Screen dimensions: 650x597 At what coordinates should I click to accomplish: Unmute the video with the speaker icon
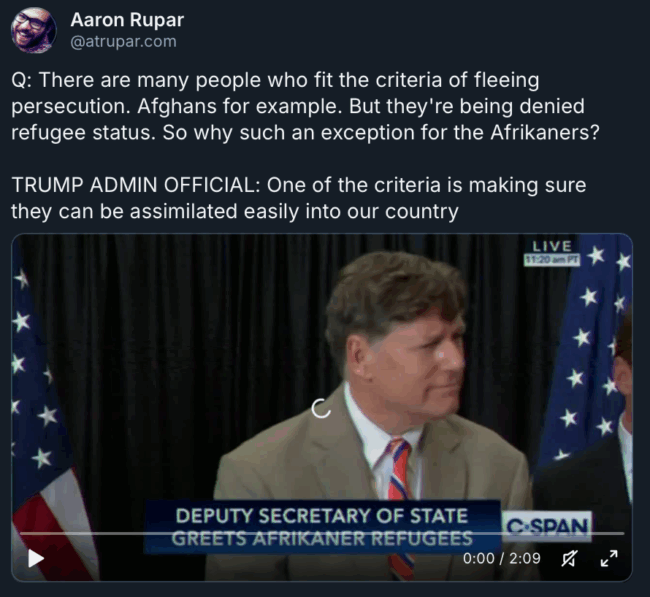click(569, 558)
